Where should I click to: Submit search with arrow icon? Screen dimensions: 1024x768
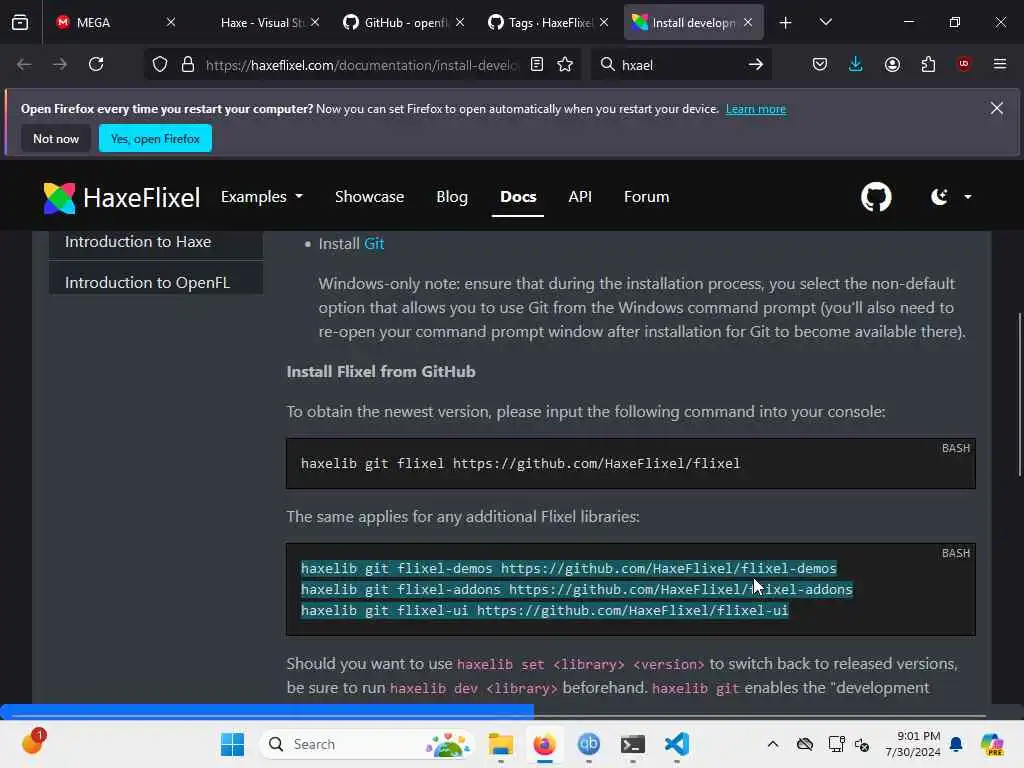point(756,64)
